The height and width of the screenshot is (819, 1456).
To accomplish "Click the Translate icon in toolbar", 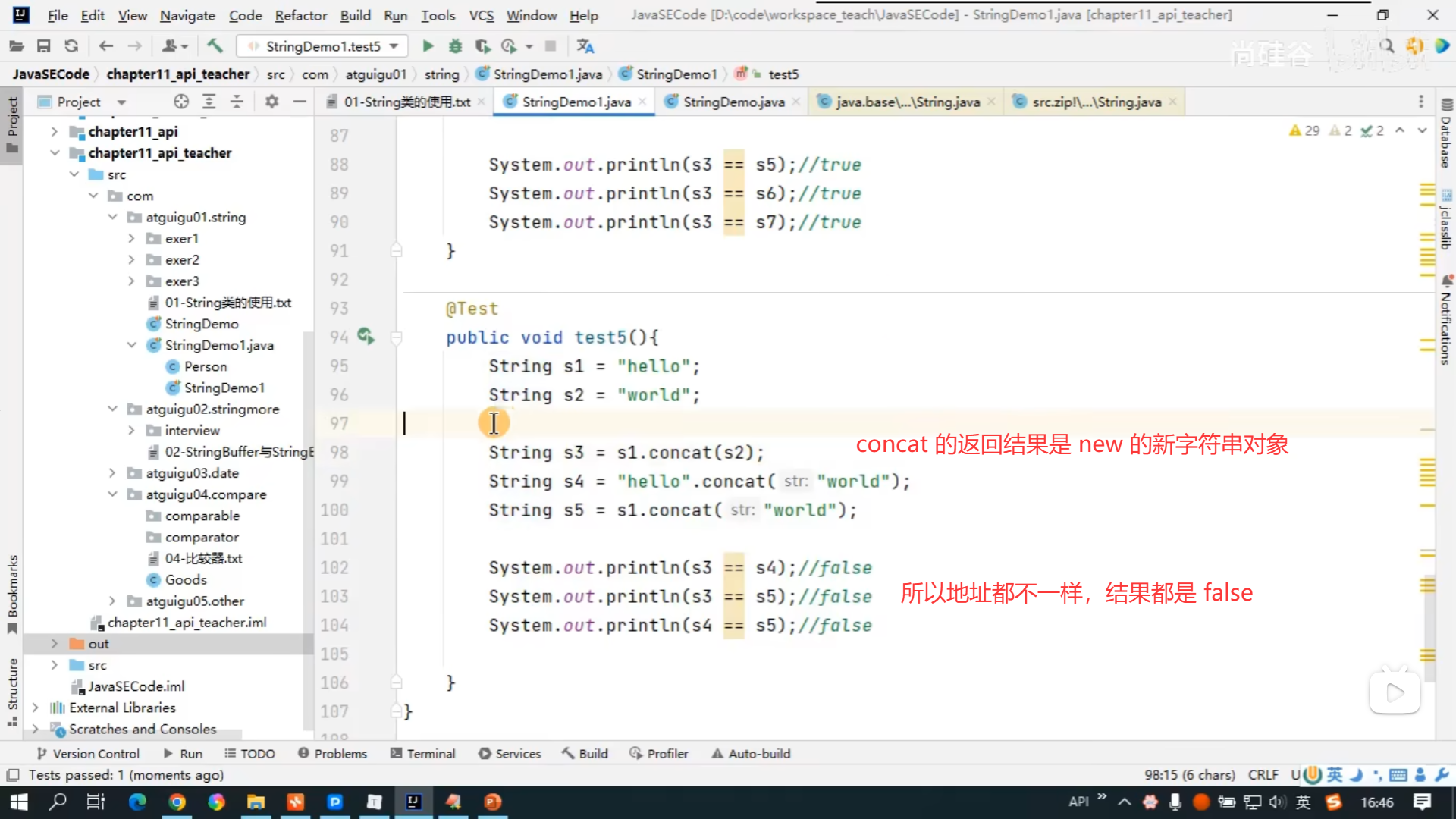I will (585, 46).
